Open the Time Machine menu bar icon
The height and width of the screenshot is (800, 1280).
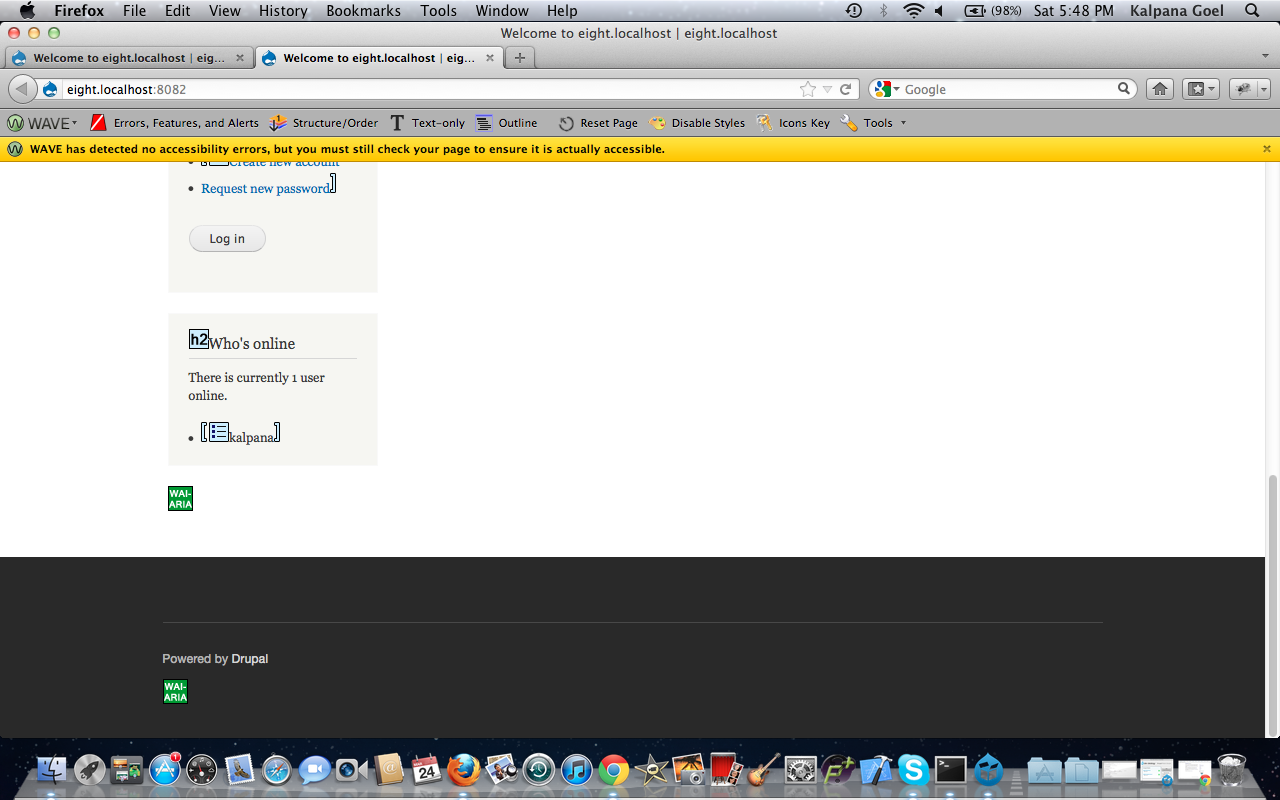853,11
